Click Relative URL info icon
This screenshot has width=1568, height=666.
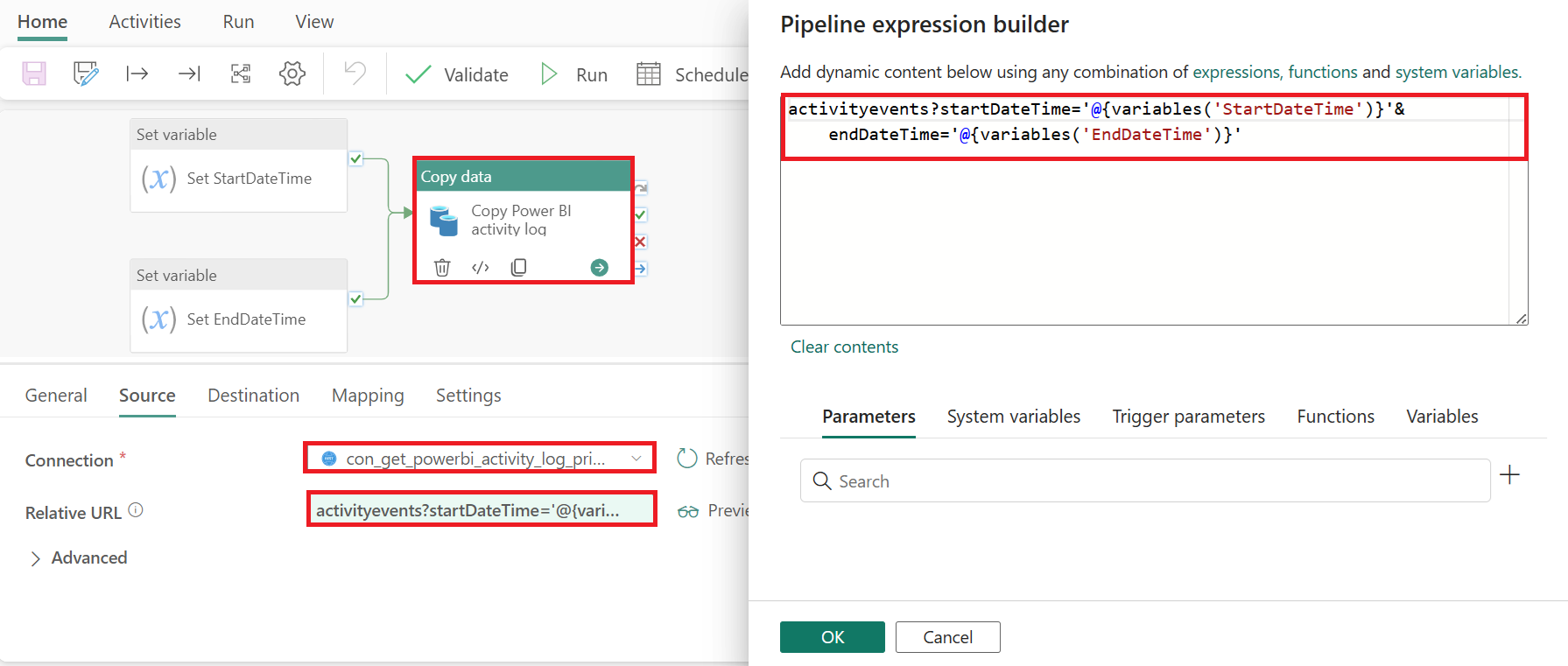click(136, 510)
